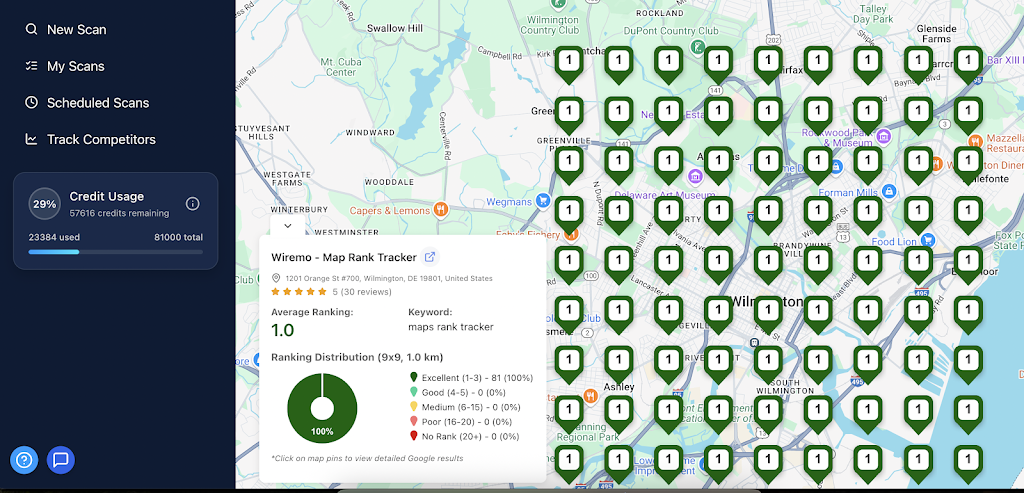Screen dimensions: 1024x493
Task: Click the Excellent (1-3) dark green legend marker
Action: (413, 377)
